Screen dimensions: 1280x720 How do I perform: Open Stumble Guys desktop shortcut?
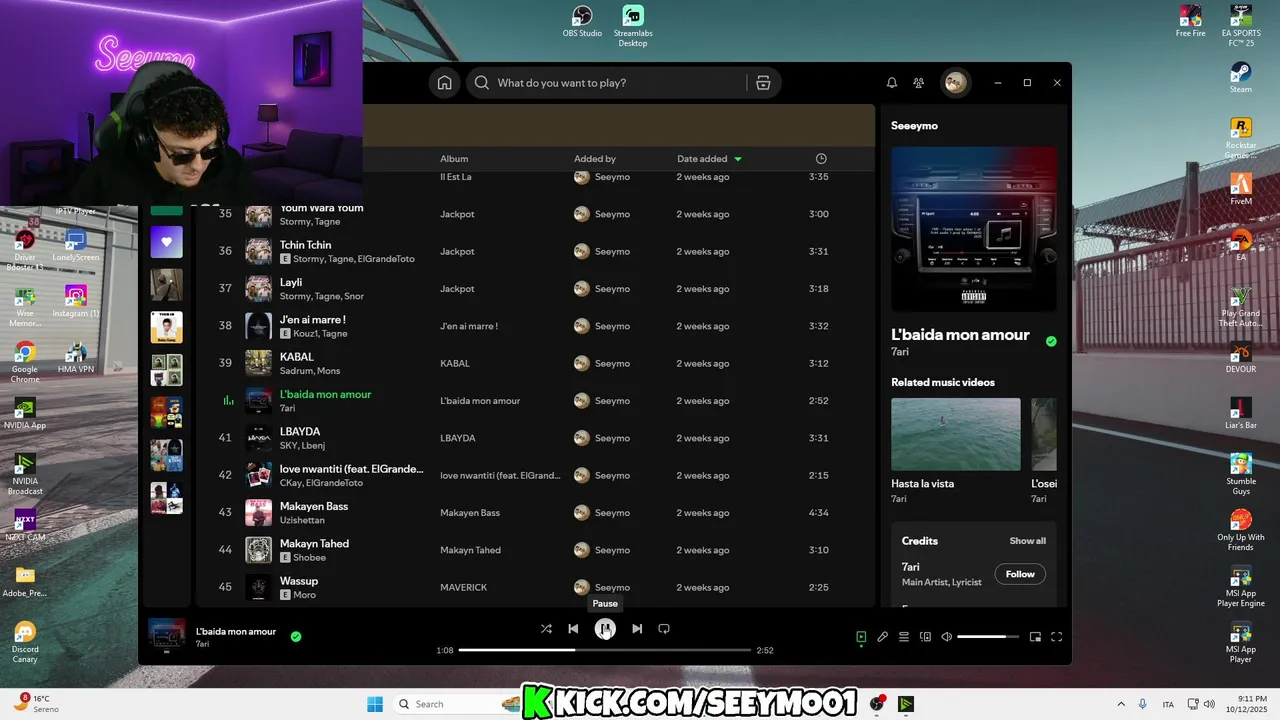1240,475
